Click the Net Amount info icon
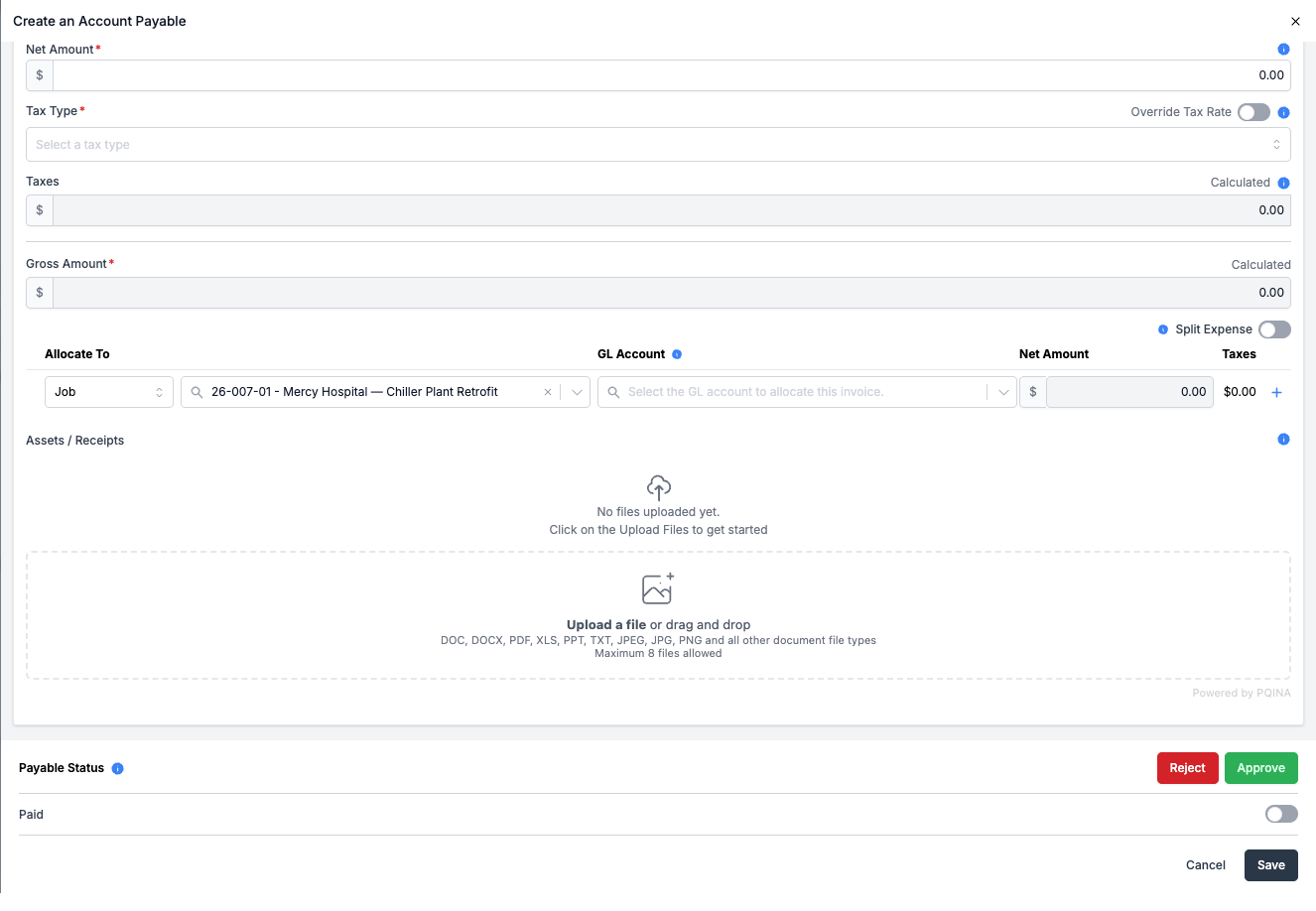This screenshot has height=911, width=1316. pos(1283,50)
